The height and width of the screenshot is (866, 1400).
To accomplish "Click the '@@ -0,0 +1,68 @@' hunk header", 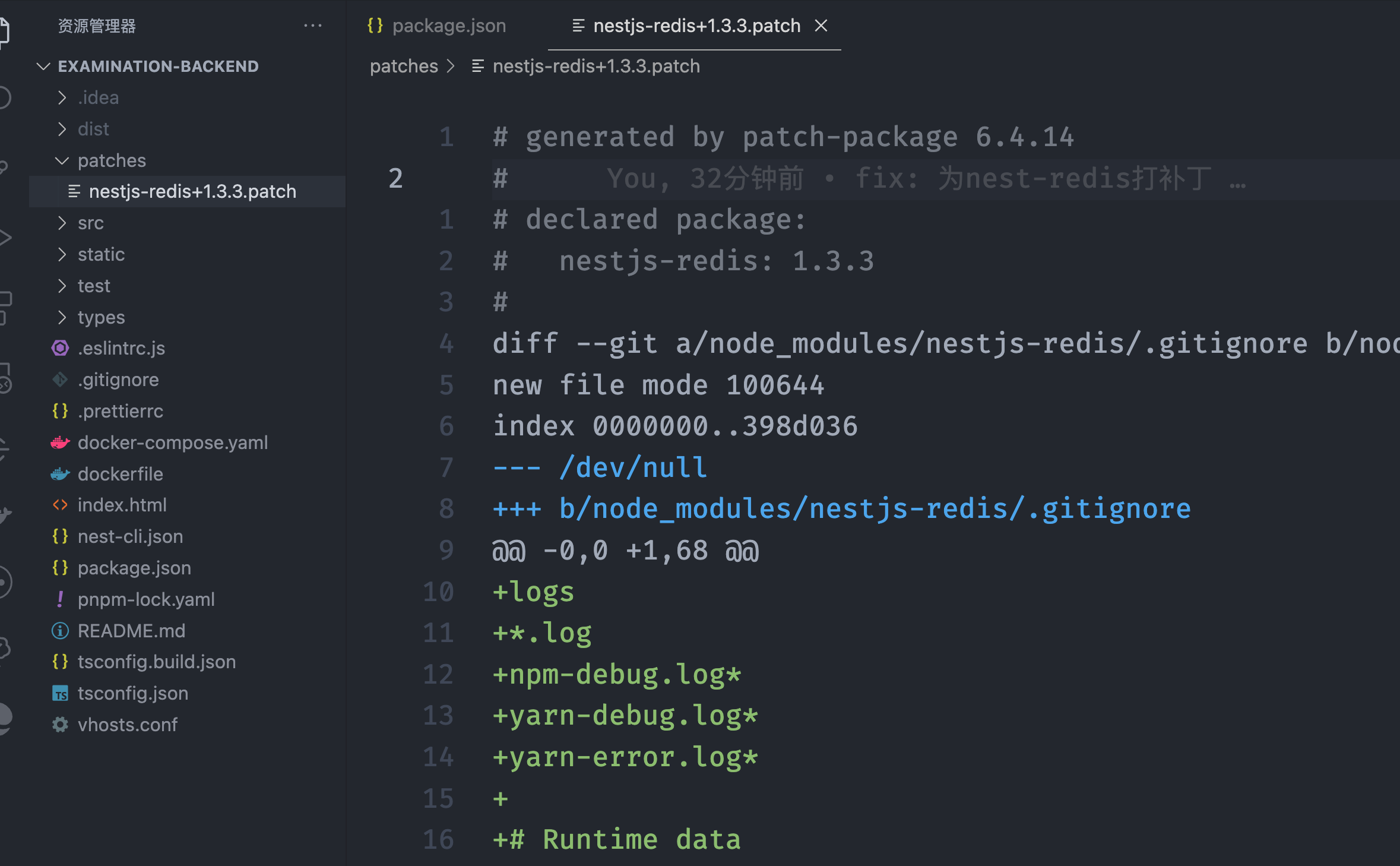I will coord(626,551).
